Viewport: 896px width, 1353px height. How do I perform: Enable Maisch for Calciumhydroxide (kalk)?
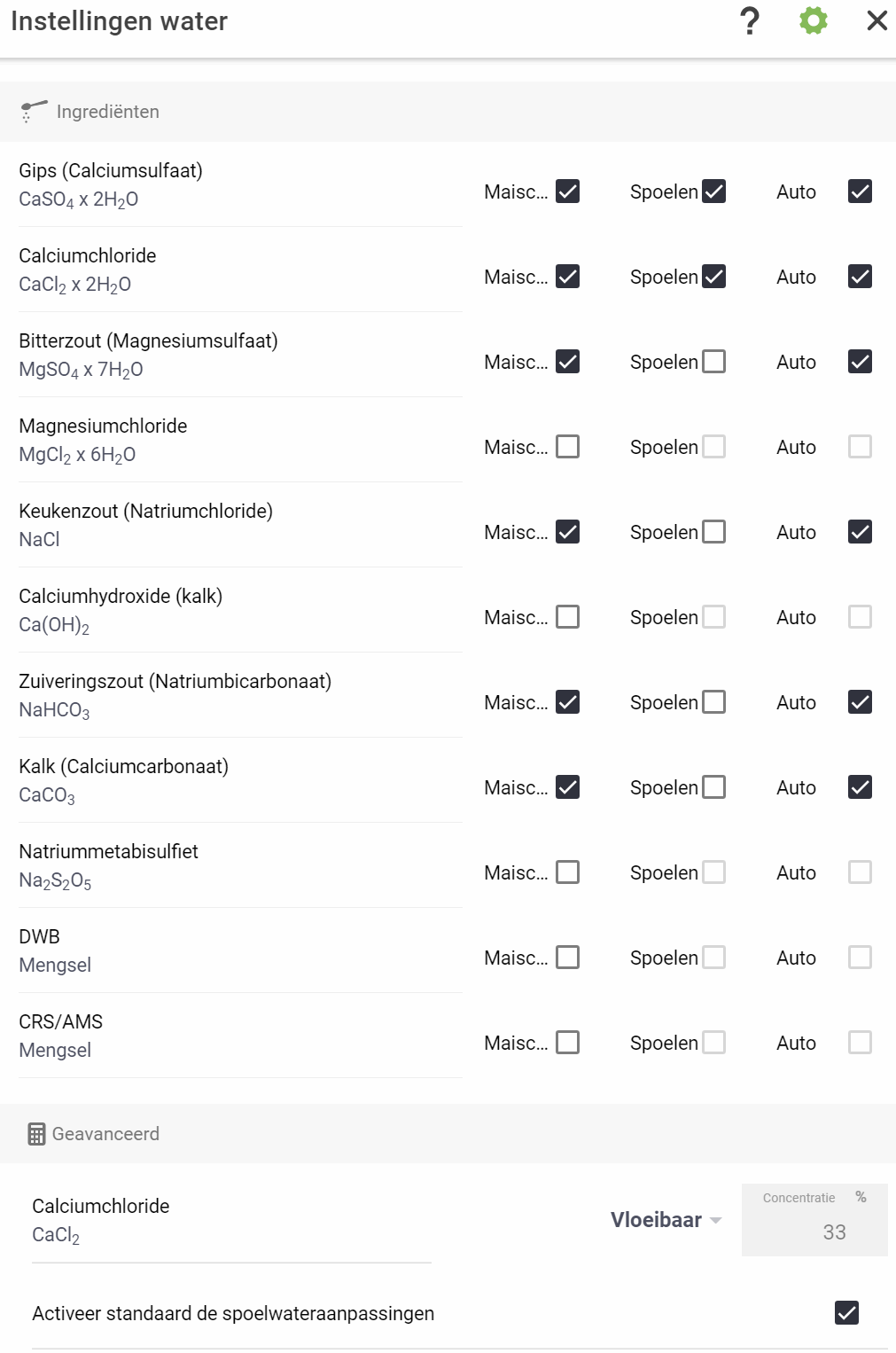tap(568, 617)
